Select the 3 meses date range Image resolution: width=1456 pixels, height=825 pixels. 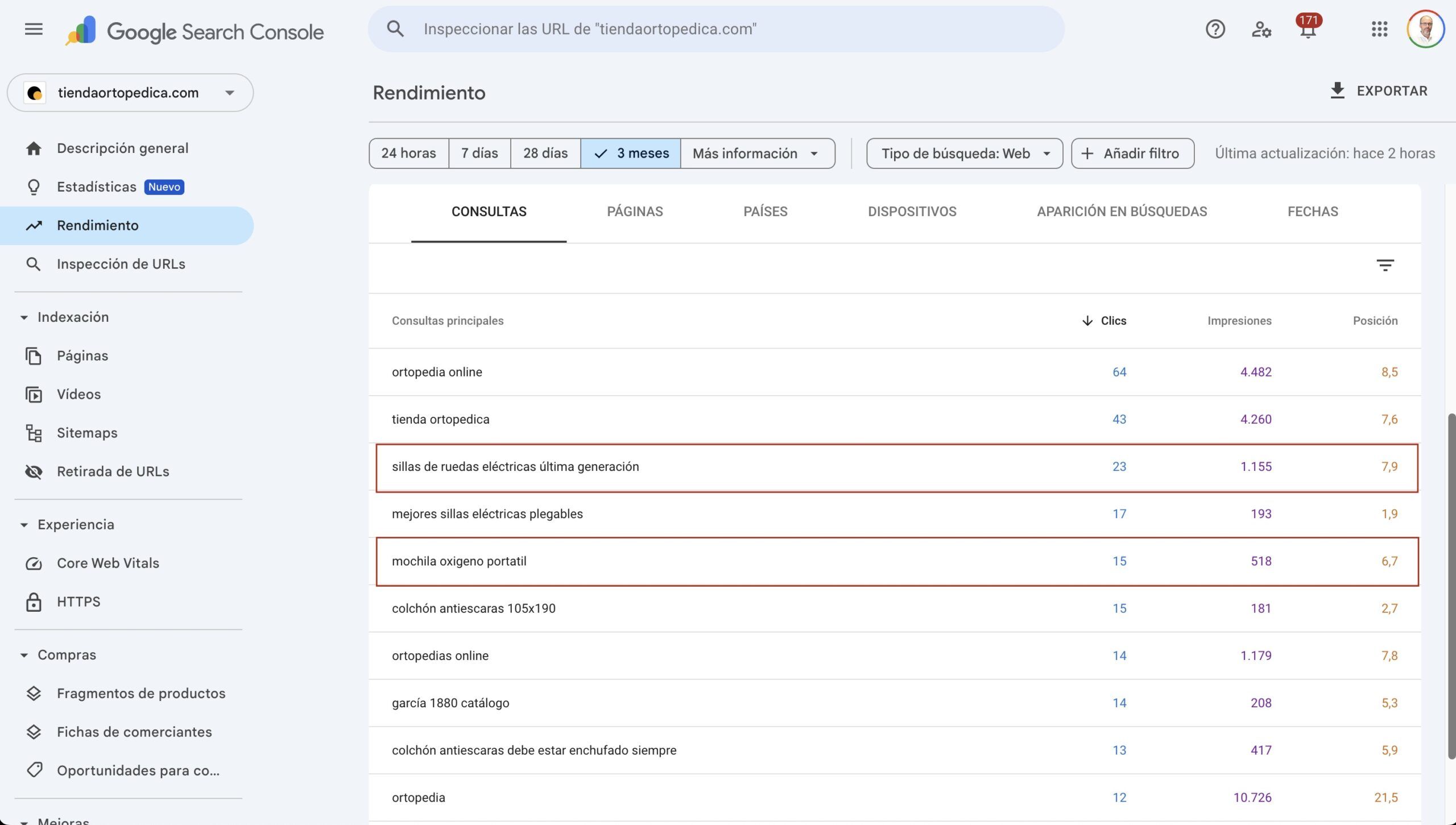point(631,154)
